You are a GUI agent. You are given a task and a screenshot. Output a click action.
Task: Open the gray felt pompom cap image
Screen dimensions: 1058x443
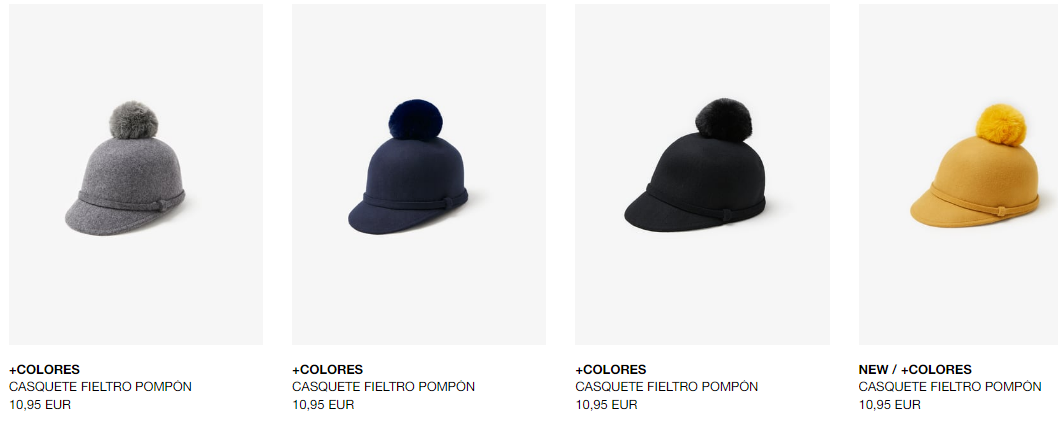136,175
